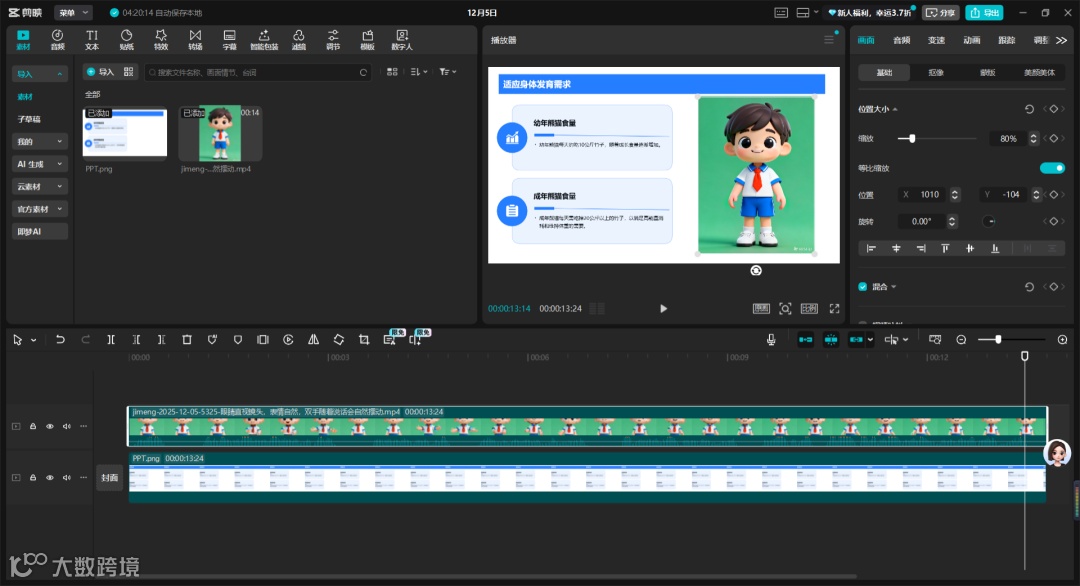Click the 封面 cover button on timeline
This screenshot has width=1080, height=586.
tap(109, 478)
